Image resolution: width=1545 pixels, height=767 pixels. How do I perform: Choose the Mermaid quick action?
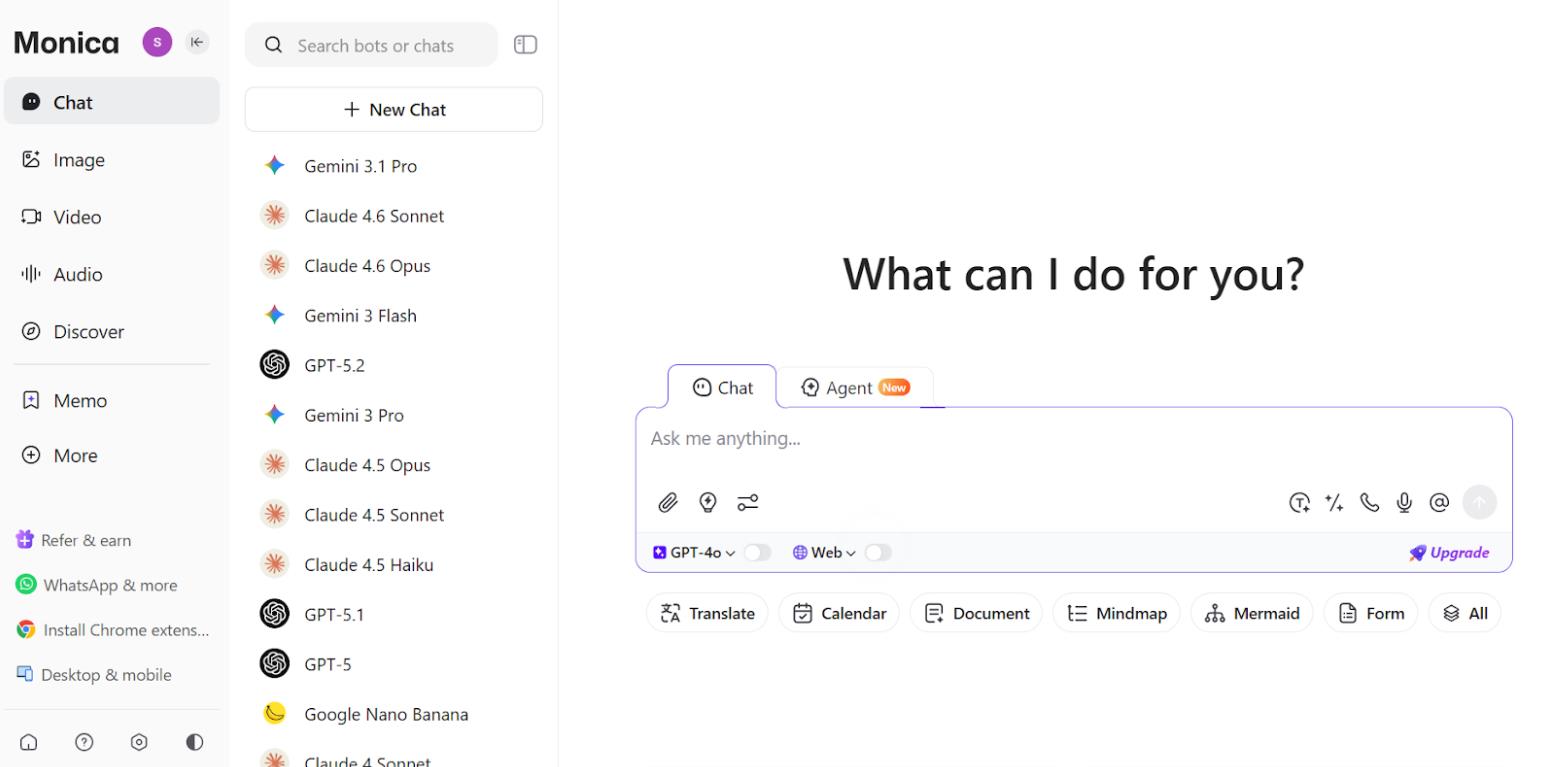(x=1252, y=613)
